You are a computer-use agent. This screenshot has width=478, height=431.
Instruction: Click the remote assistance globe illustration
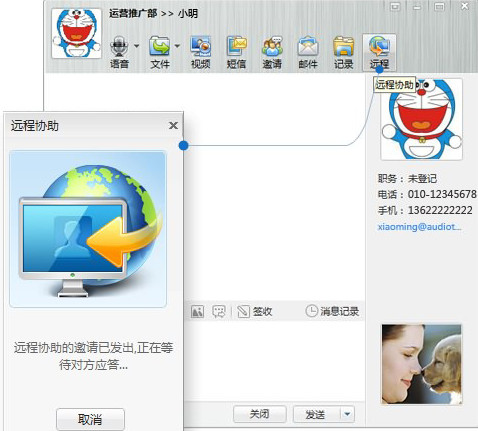tap(88, 229)
